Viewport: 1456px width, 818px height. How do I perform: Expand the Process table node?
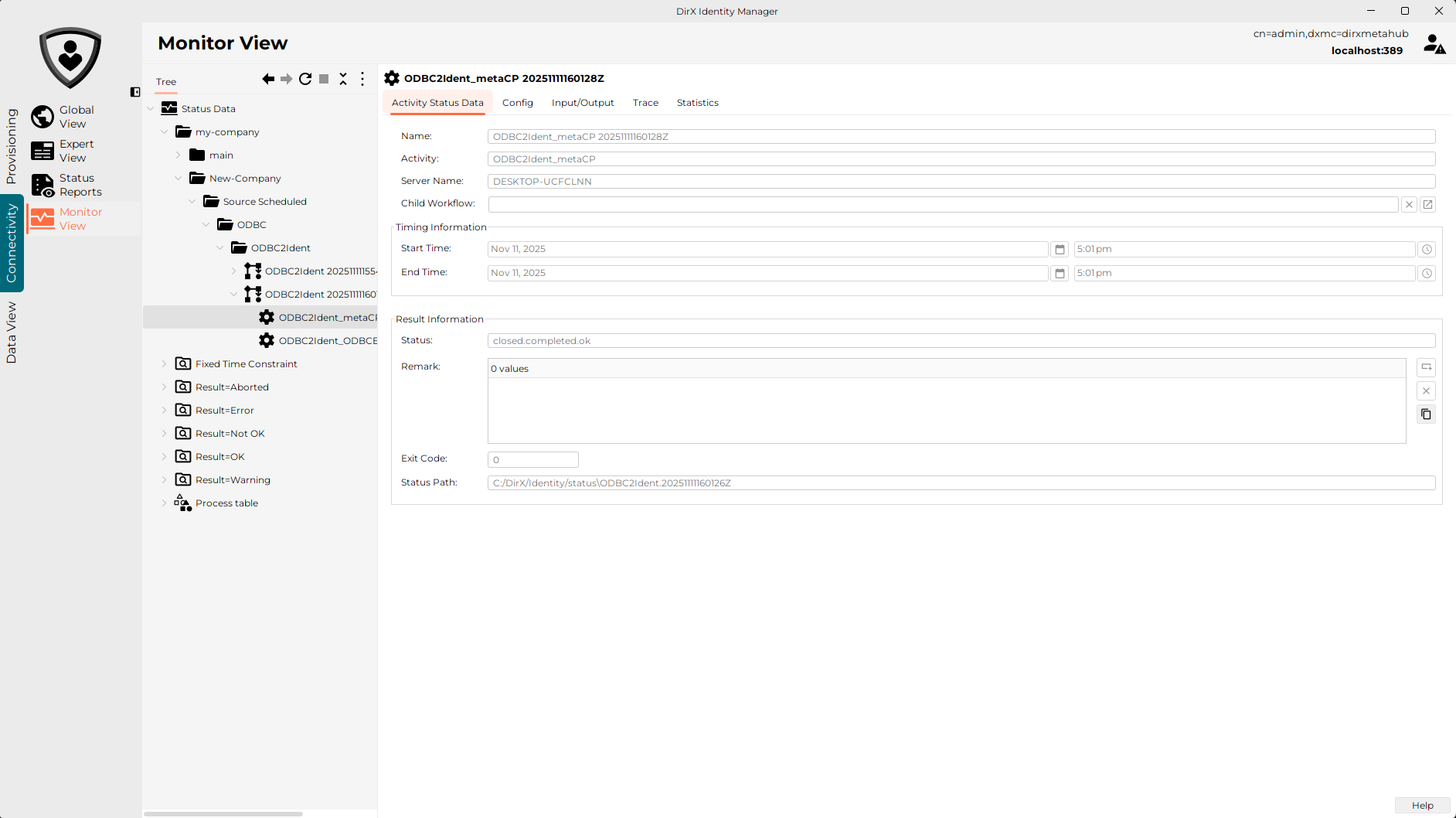(164, 503)
